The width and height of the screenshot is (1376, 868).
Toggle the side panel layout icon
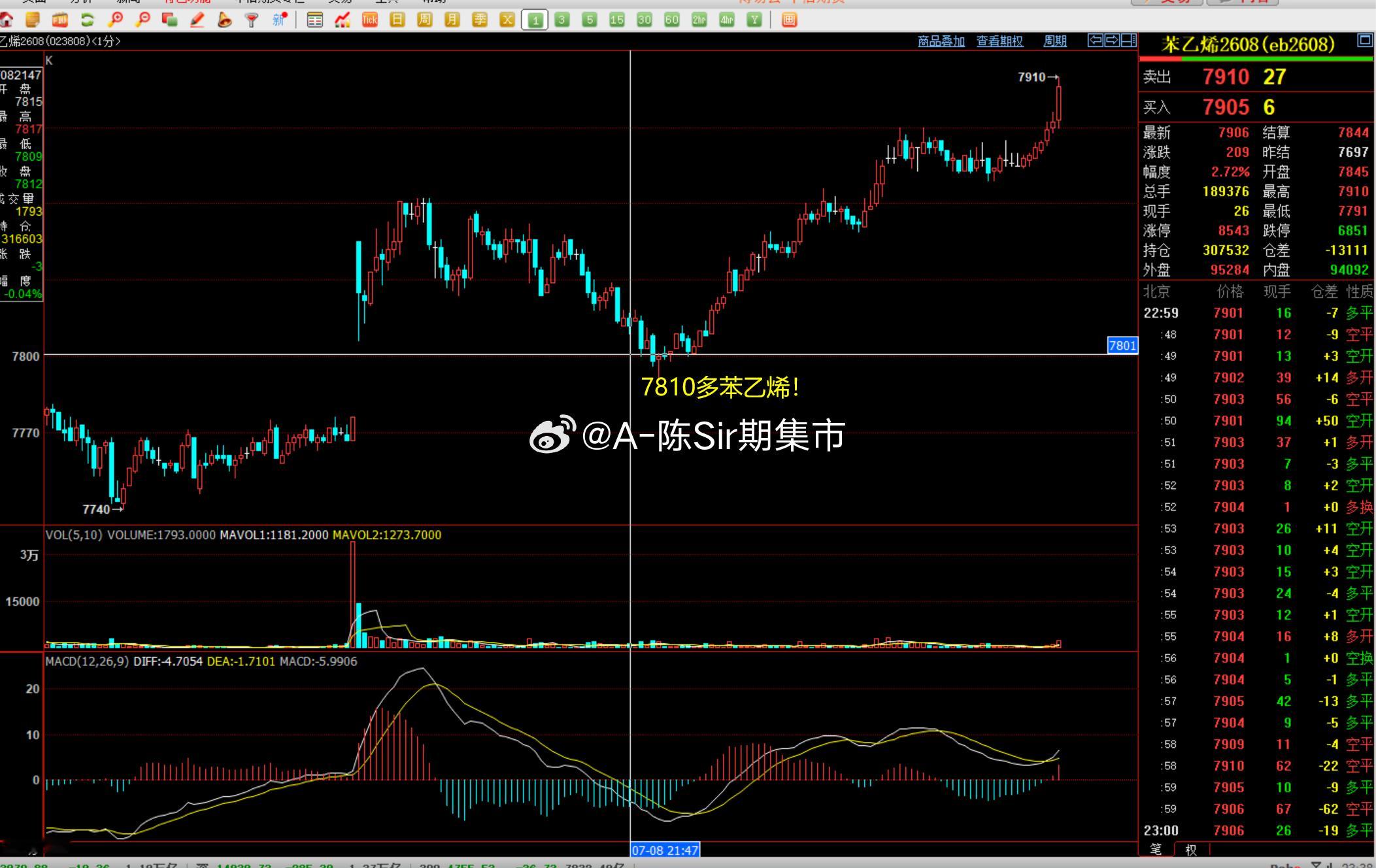click(1128, 41)
